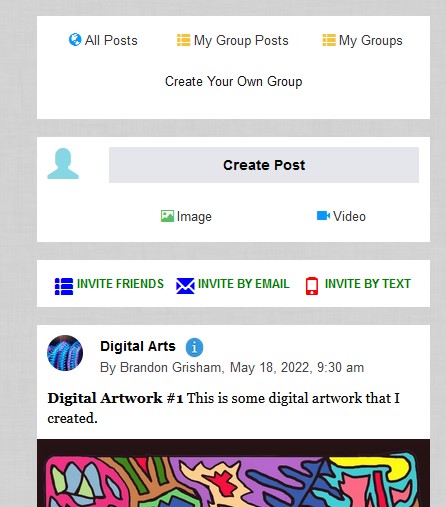Choose INVITE BY EMAIL link
446x507 pixels.
point(244,284)
